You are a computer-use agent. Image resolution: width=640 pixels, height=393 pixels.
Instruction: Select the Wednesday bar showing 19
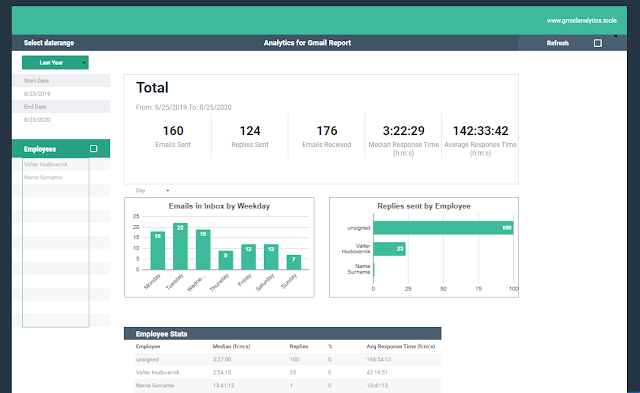point(203,249)
